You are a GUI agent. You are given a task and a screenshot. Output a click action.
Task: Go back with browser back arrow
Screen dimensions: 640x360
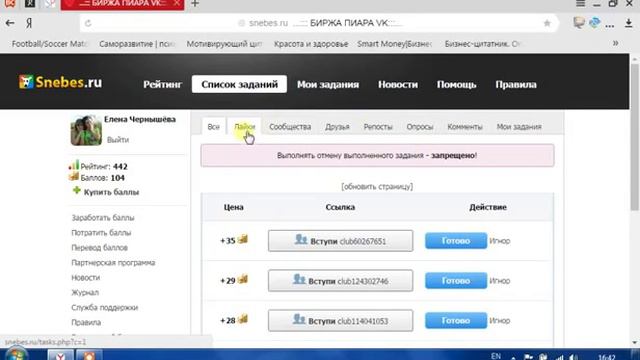click(10, 23)
